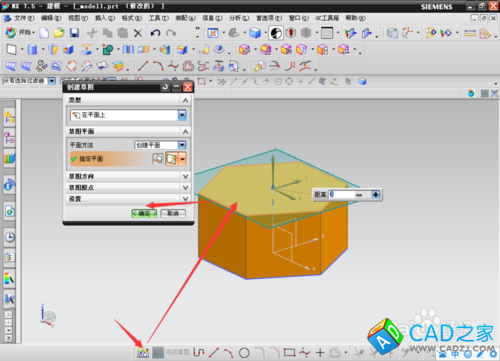Click the Undo arrow icon

155,33
